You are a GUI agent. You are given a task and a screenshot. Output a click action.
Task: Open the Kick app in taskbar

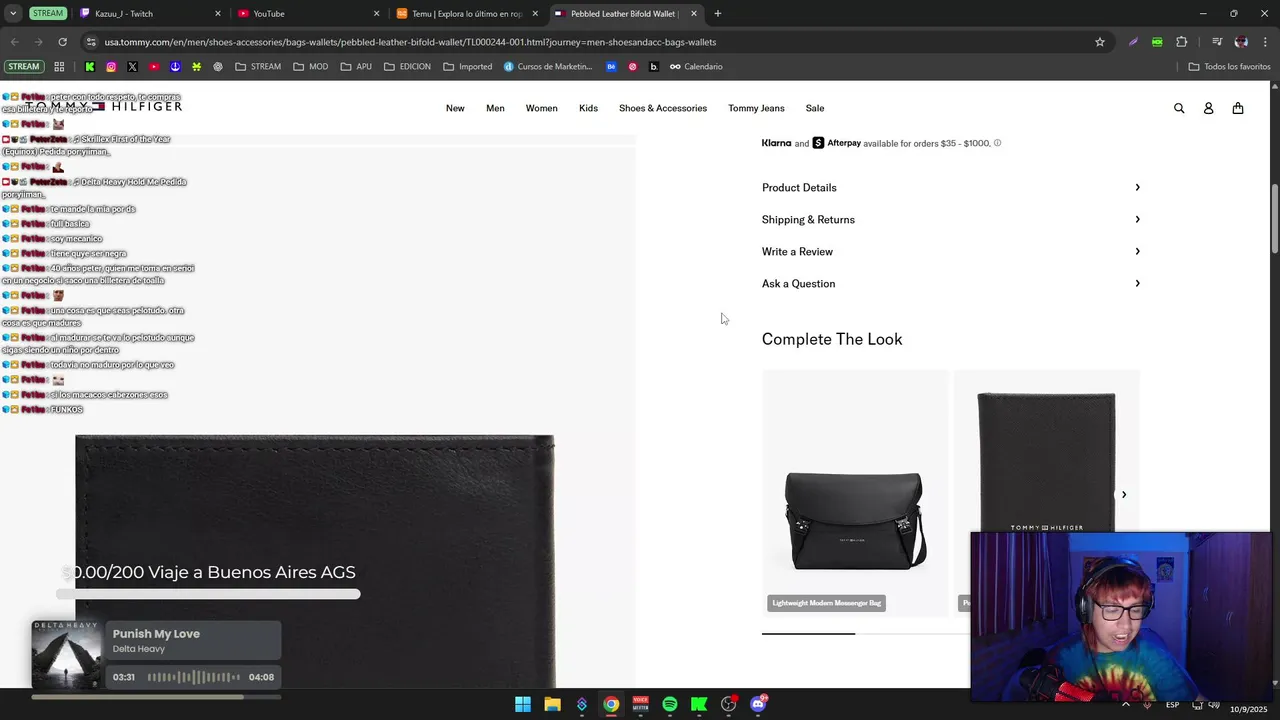point(699,704)
